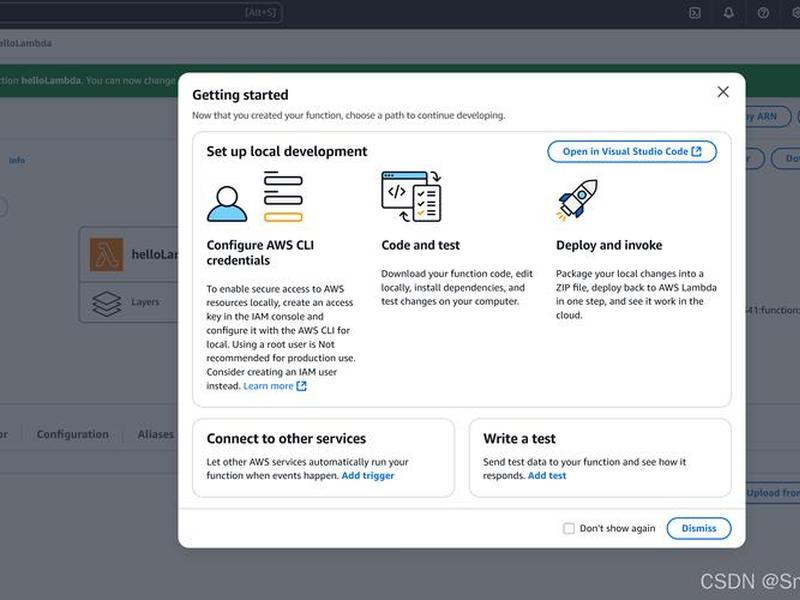
Task: Click the Deploy and invoke heading
Action: (609, 245)
